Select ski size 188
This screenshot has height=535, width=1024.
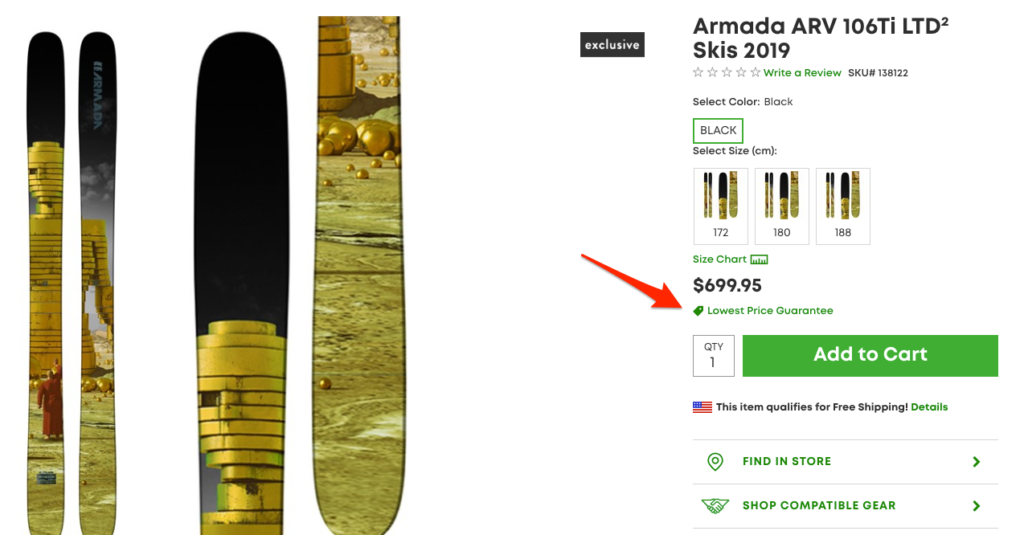click(x=843, y=205)
